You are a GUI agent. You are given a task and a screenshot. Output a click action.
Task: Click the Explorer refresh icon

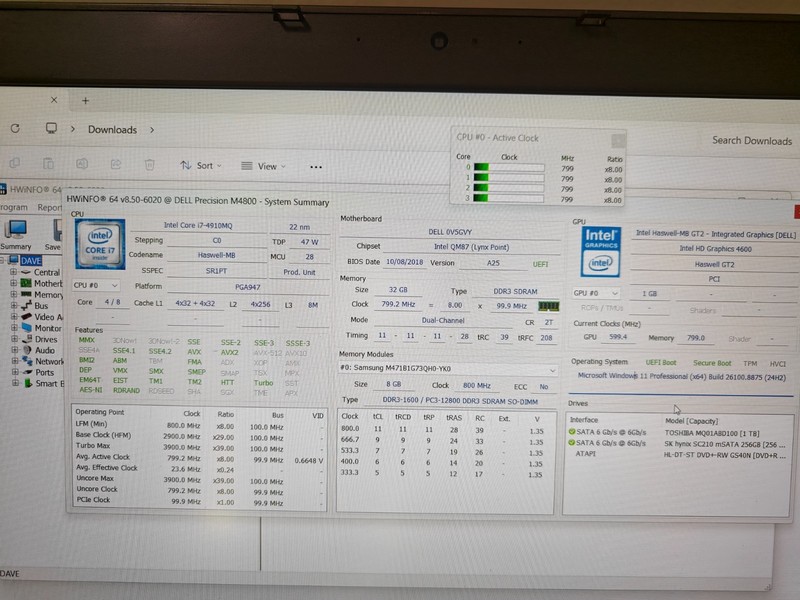15,128
